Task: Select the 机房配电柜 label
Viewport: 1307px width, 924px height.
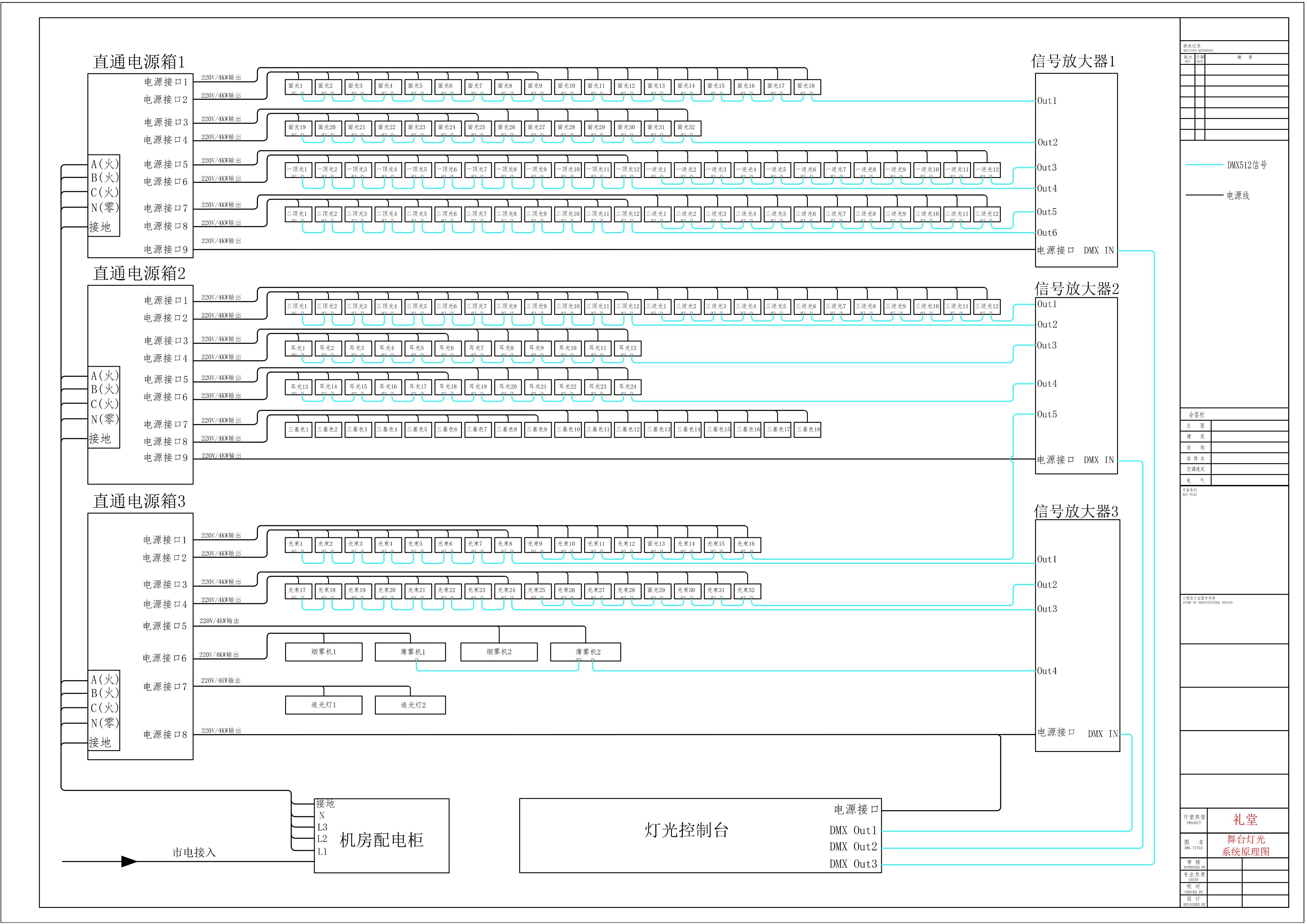Action: pos(381,840)
